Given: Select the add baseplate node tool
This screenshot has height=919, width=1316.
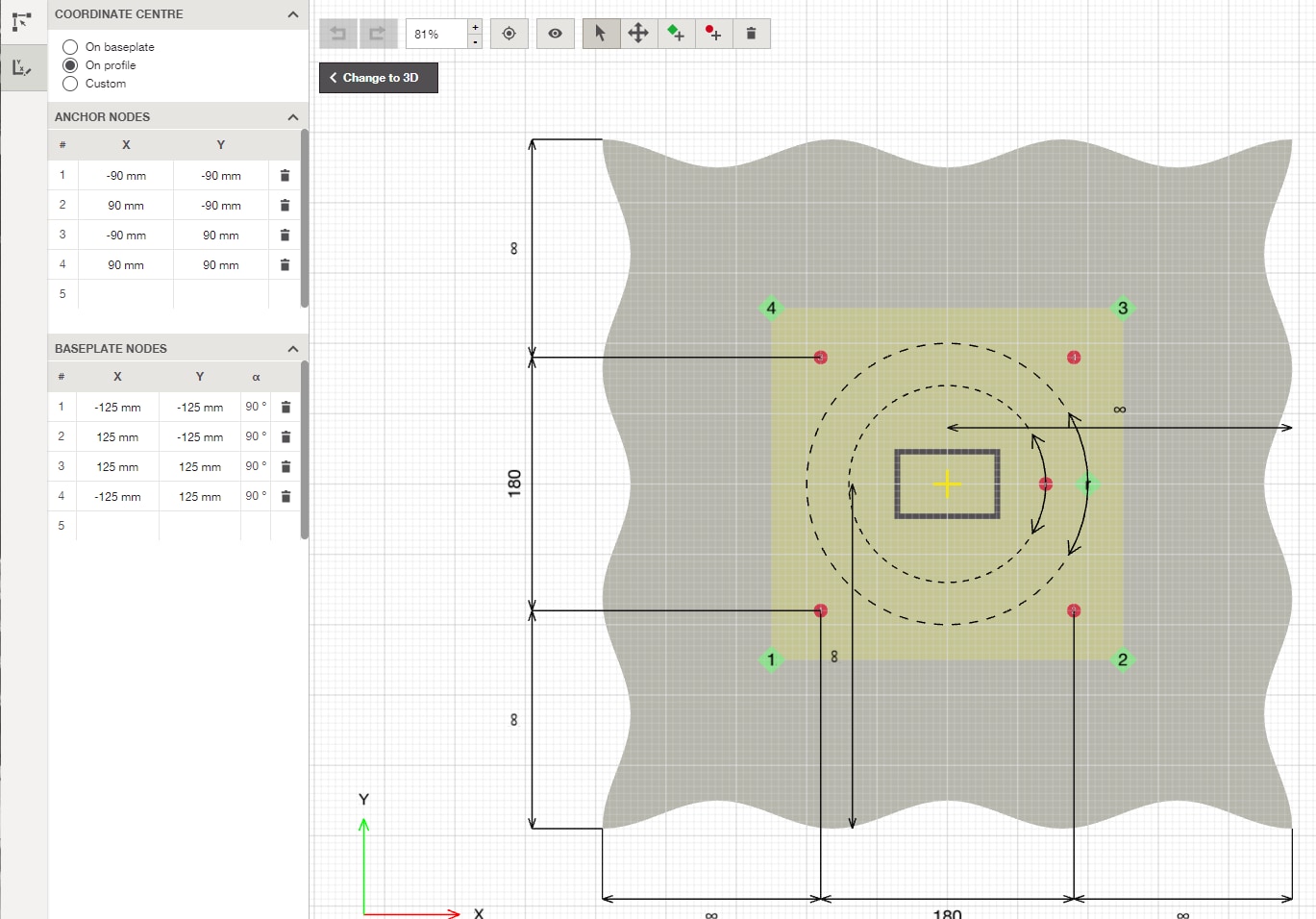Looking at the screenshot, I should [676, 33].
